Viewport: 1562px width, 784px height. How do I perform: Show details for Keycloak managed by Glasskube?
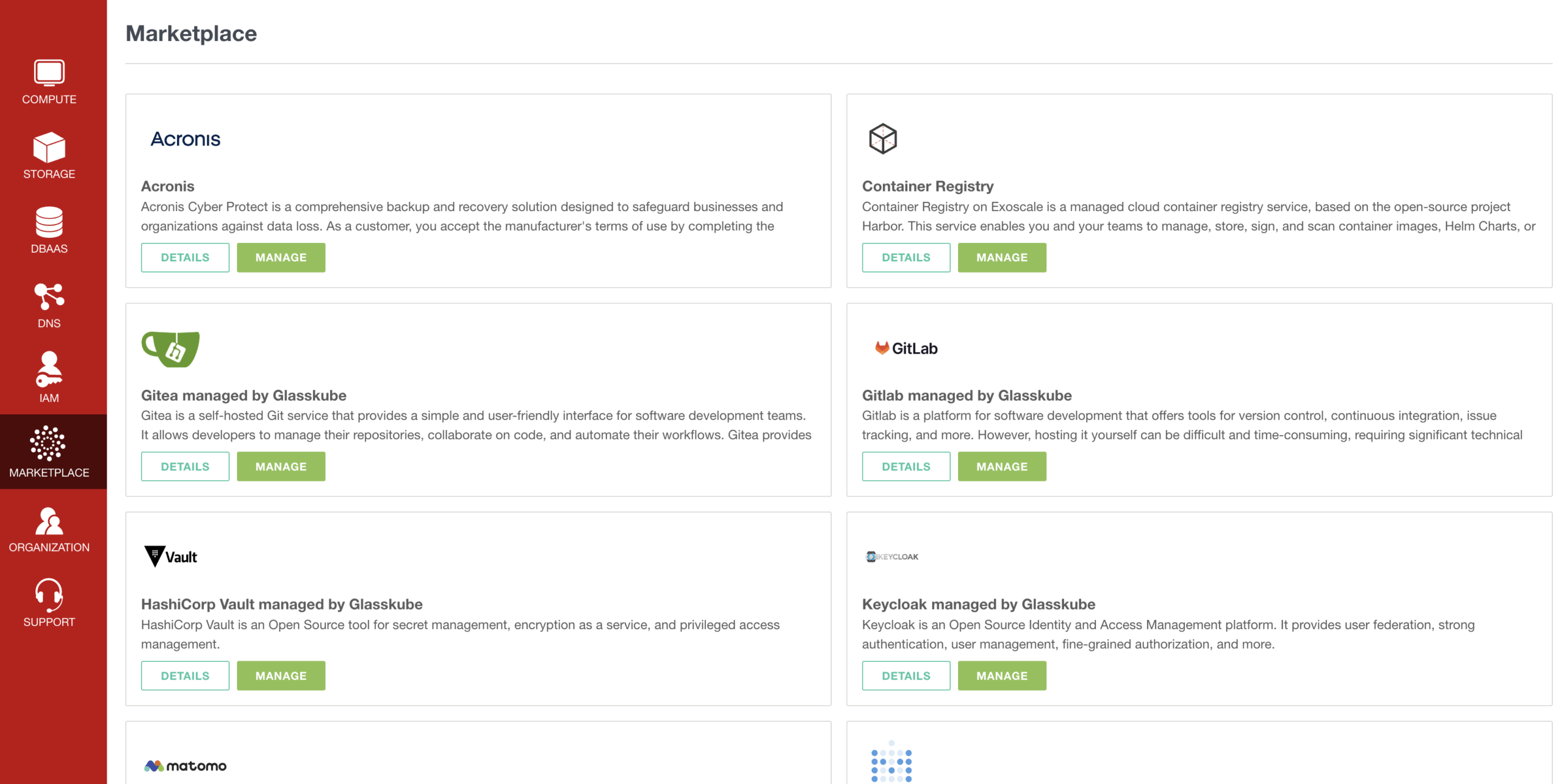905,675
